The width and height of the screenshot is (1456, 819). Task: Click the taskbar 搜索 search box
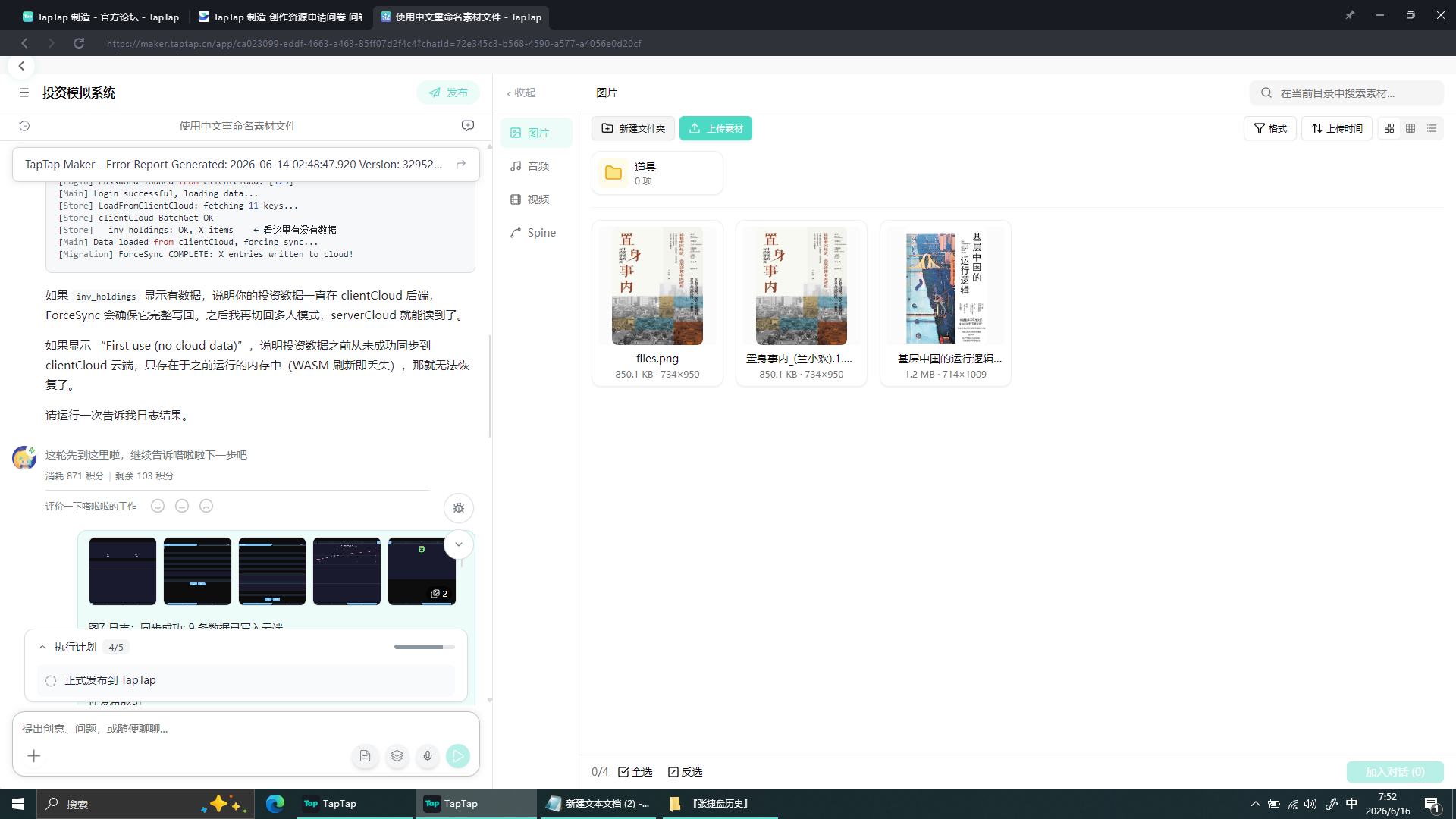pyautogui.click(x=146, y=804)
